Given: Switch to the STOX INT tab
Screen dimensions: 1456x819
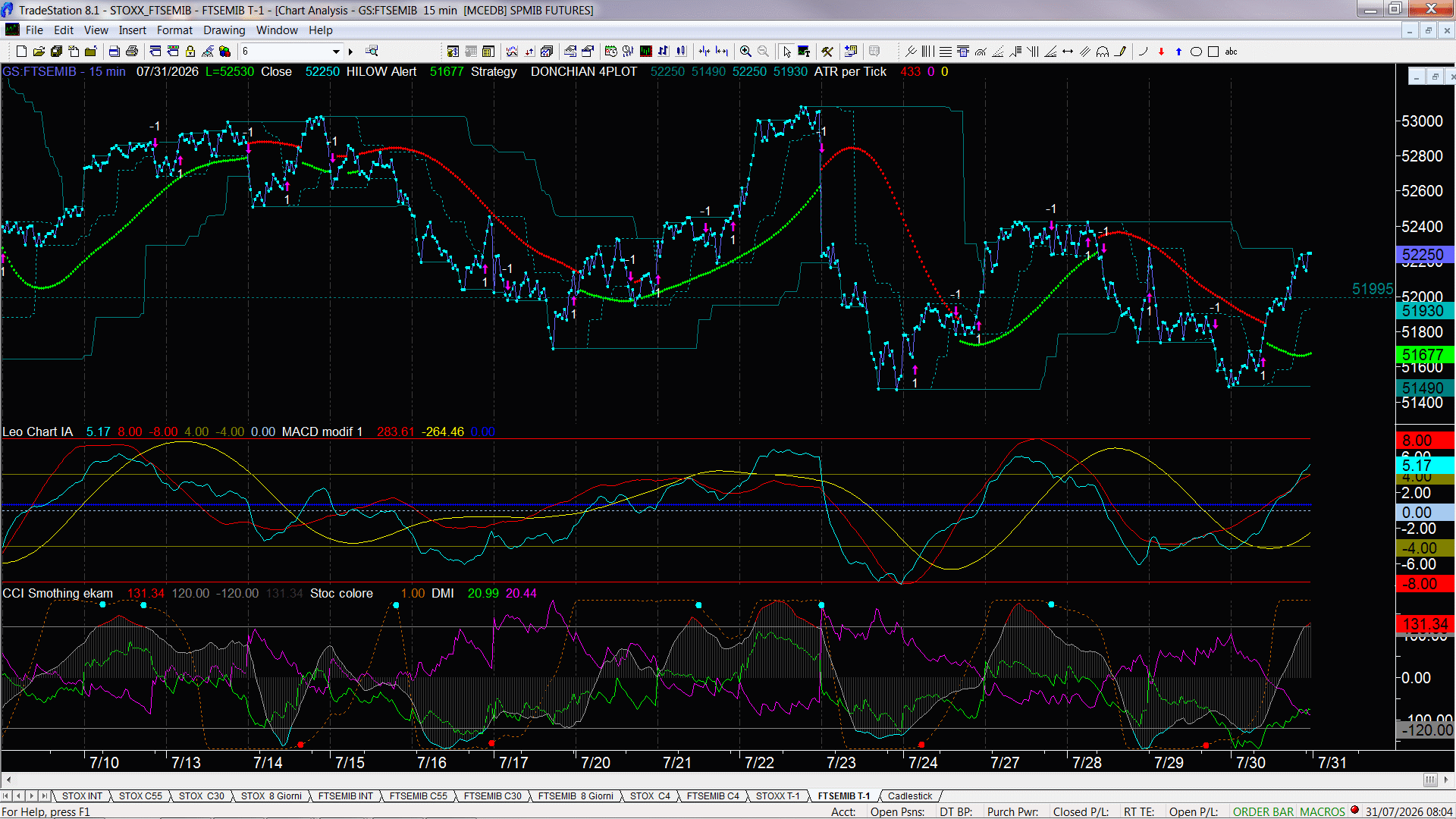Looking at the screenshot, I should pos(82,796).
